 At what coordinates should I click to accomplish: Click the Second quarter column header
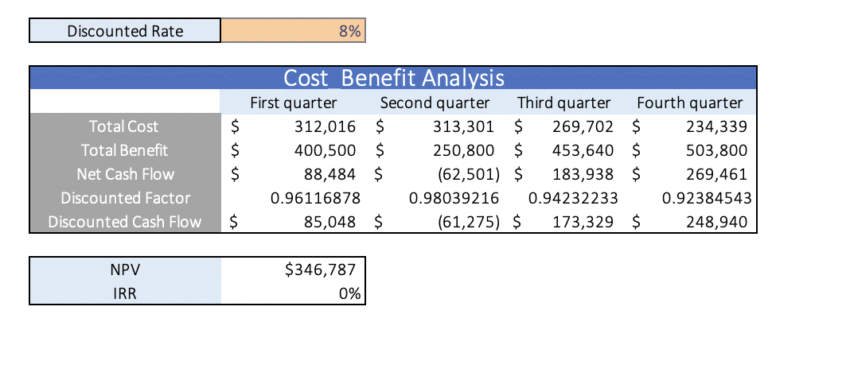point(435,102)
